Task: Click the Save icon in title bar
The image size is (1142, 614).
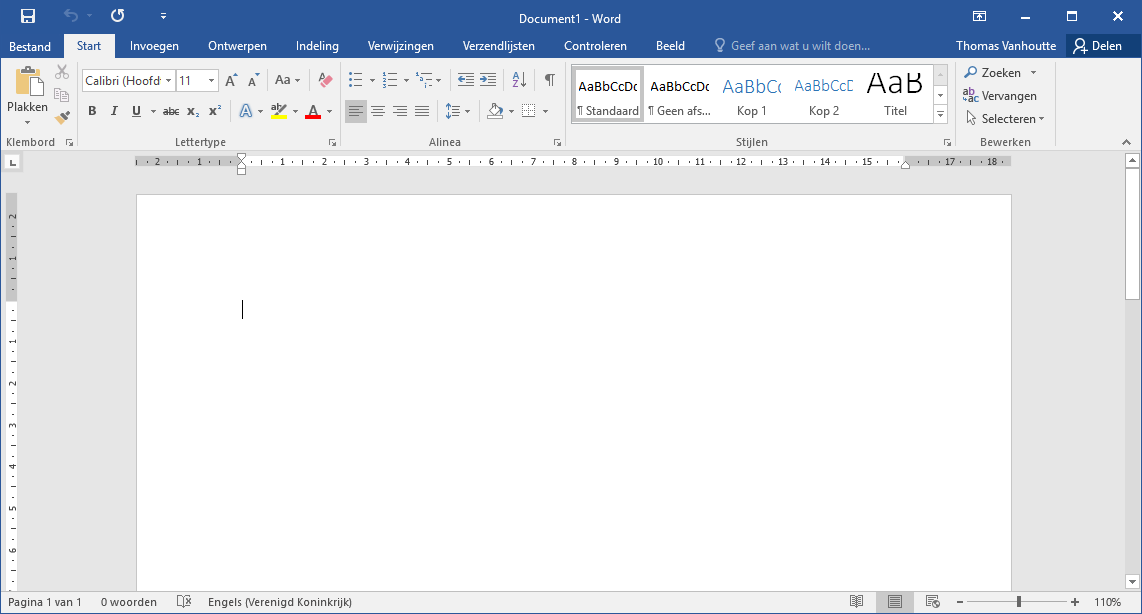Action: click(x=28, y=16)
